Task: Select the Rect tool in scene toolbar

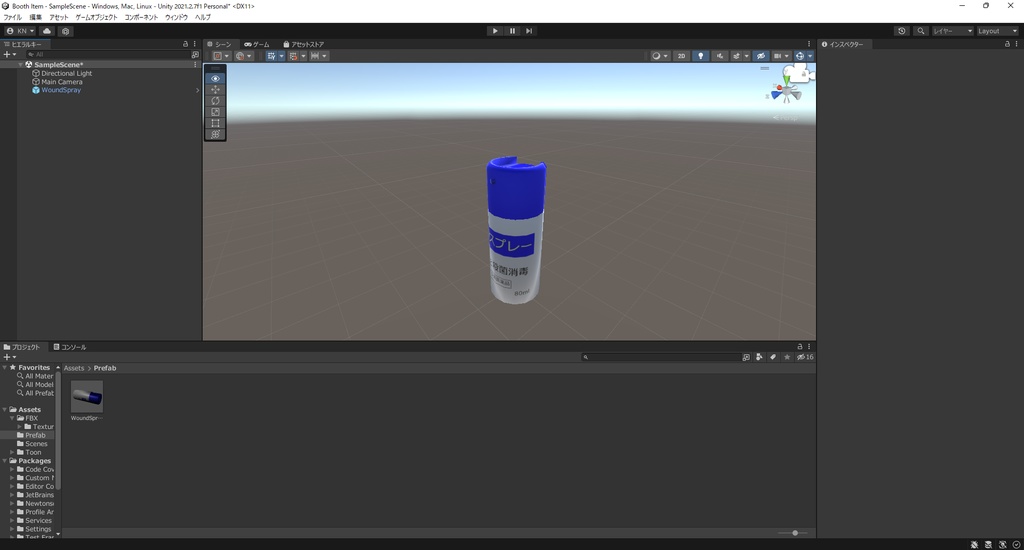Action: 216,123
